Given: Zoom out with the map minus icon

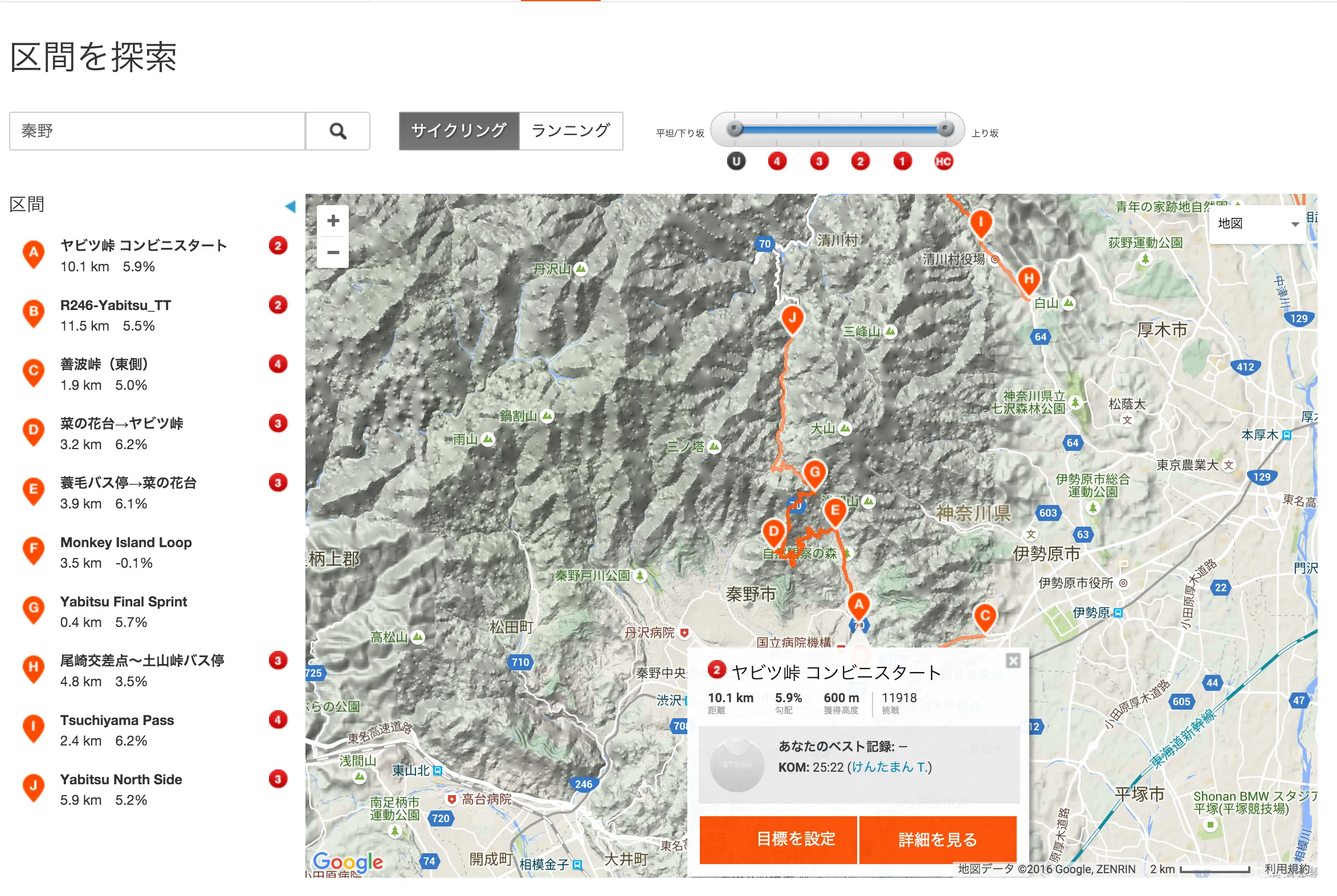Looking at the screenshot, I should (333, 252).
